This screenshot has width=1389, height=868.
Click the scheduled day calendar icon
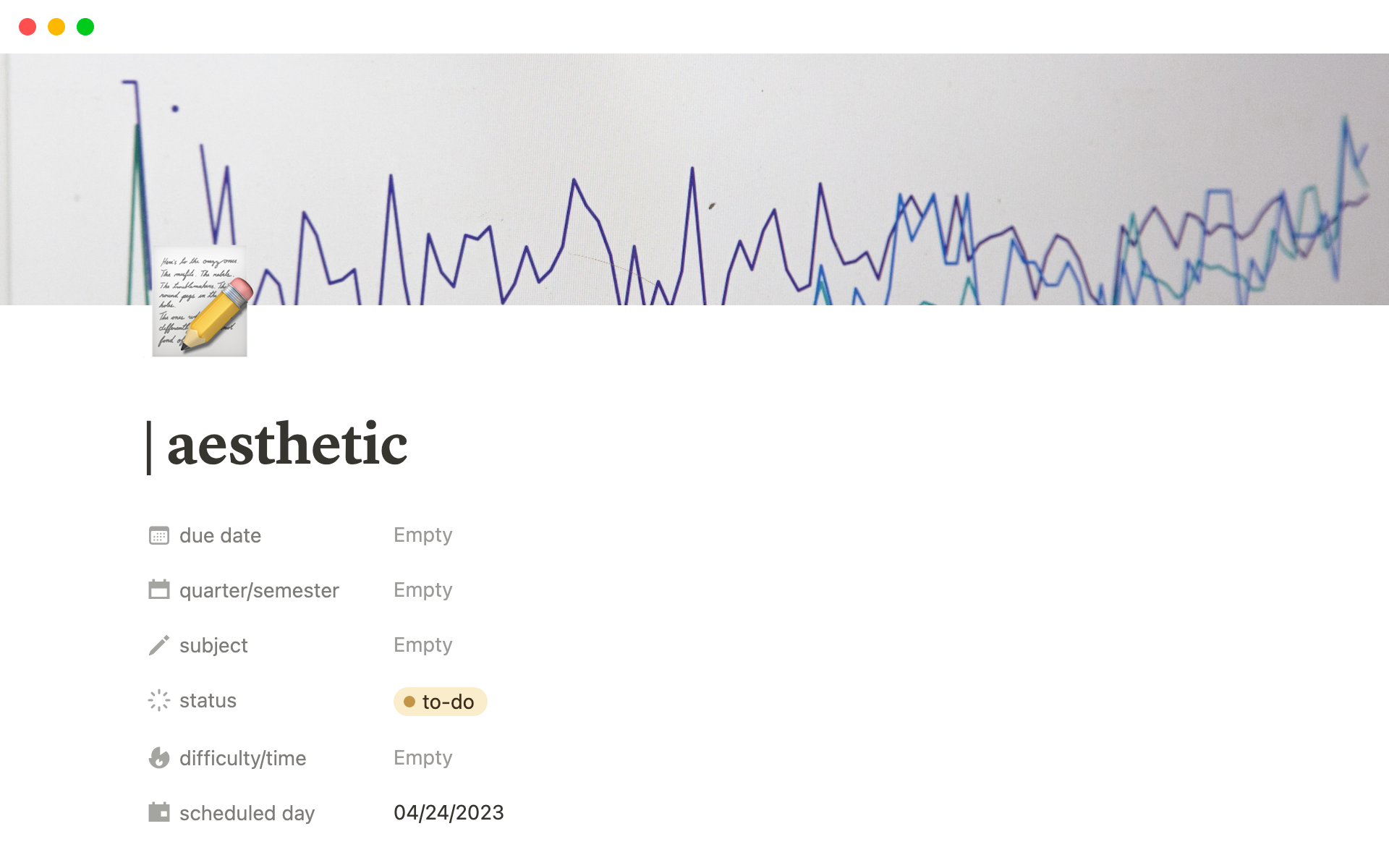tap(159, 813)
